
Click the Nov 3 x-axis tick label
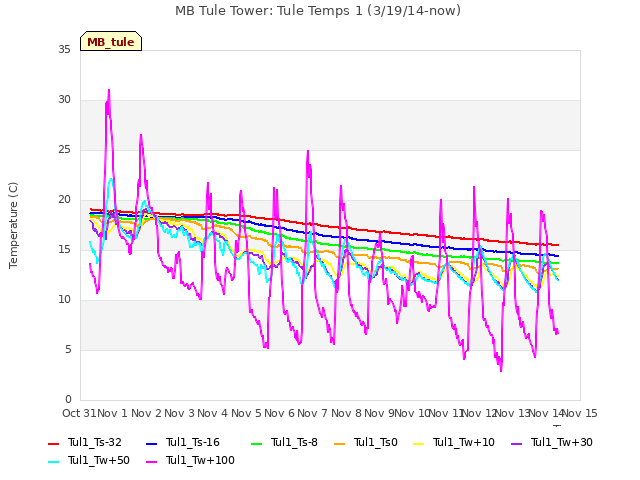(x=180, y=413)
